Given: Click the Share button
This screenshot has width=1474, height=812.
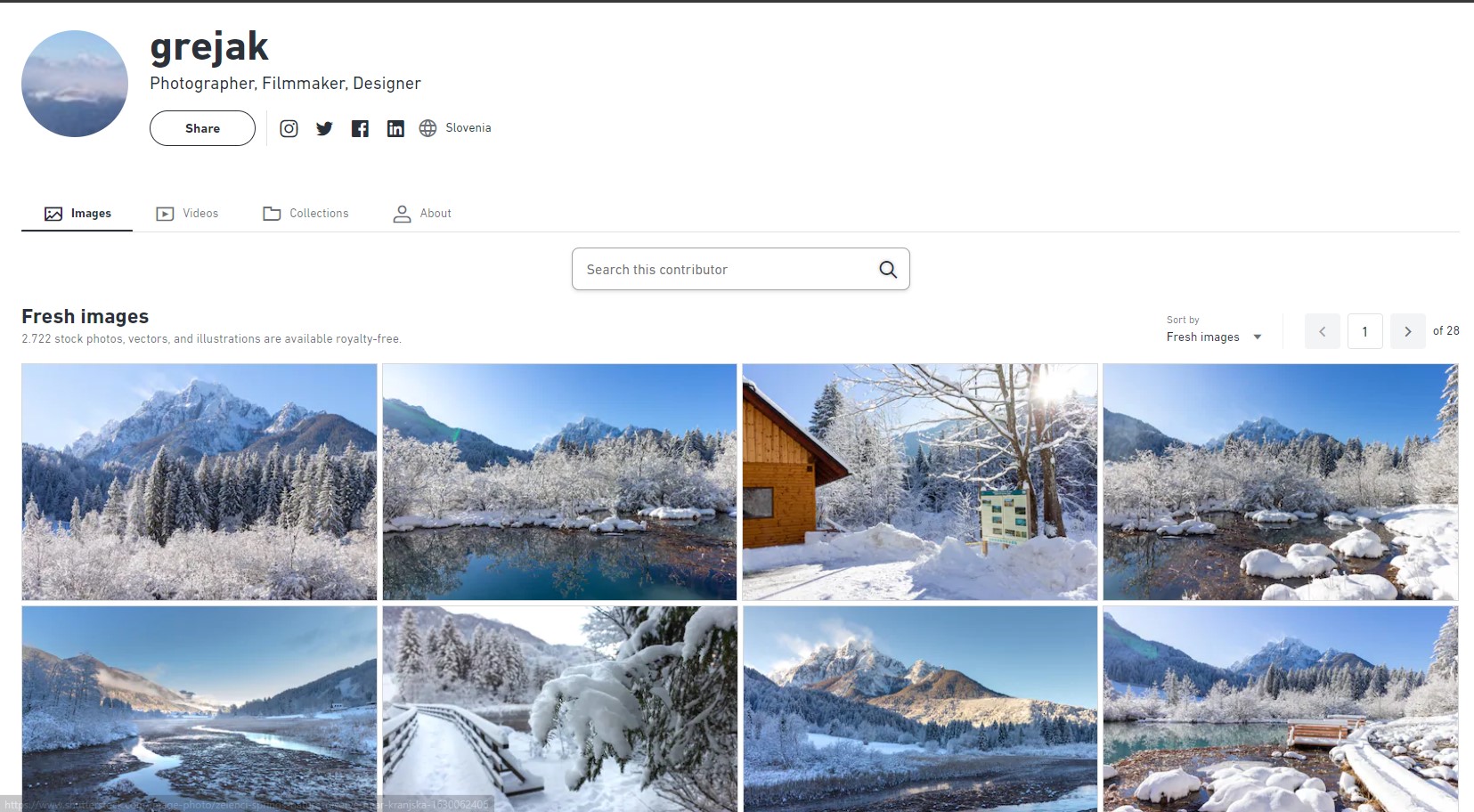Looking at the screenshot, I should point(202,127).
